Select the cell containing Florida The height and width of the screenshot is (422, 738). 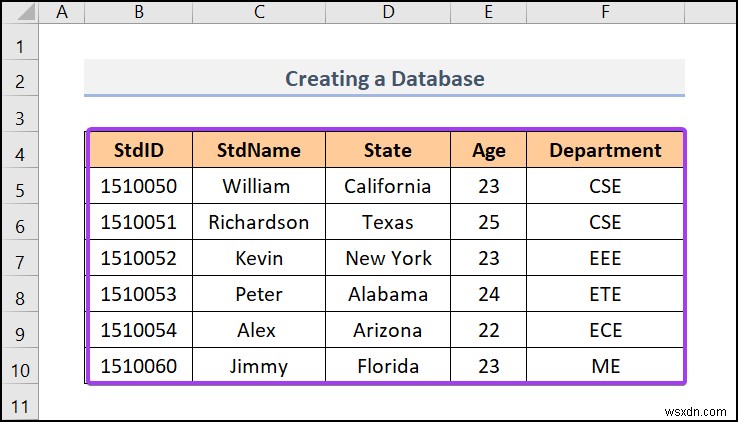point(388,366)
